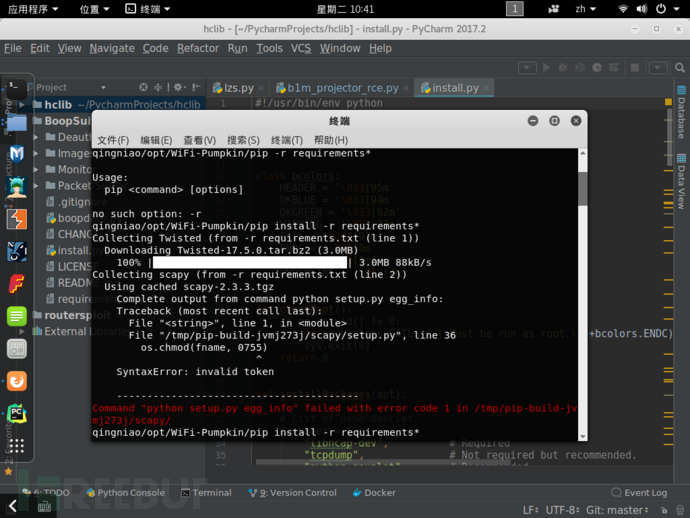
Task: Click the LF line separator selector
Action: [x=530, y=511]
